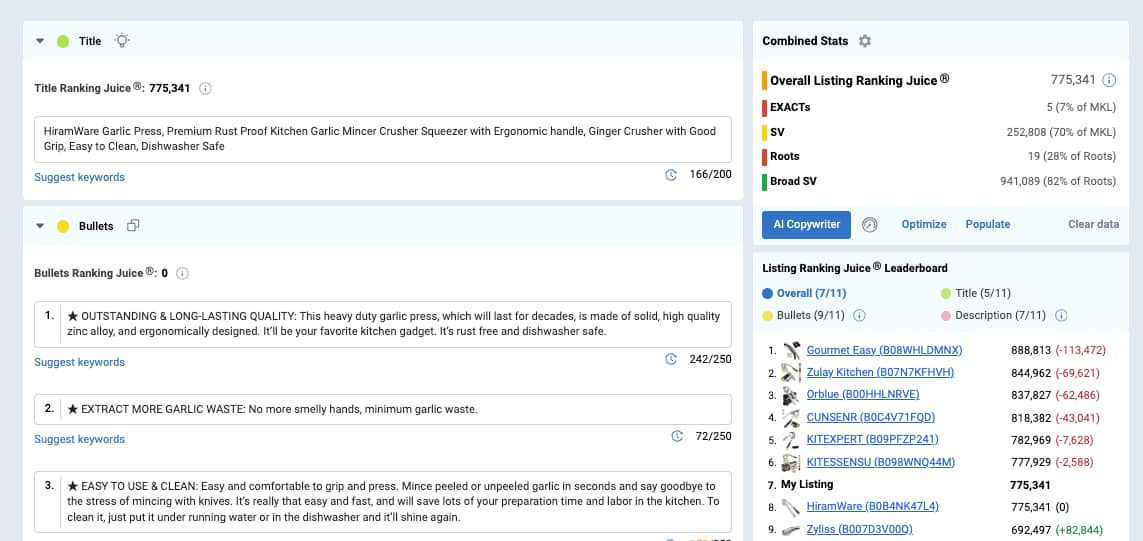Select Title (5/11) leaderboard view
1143x541 pixels.
point(976,294)
